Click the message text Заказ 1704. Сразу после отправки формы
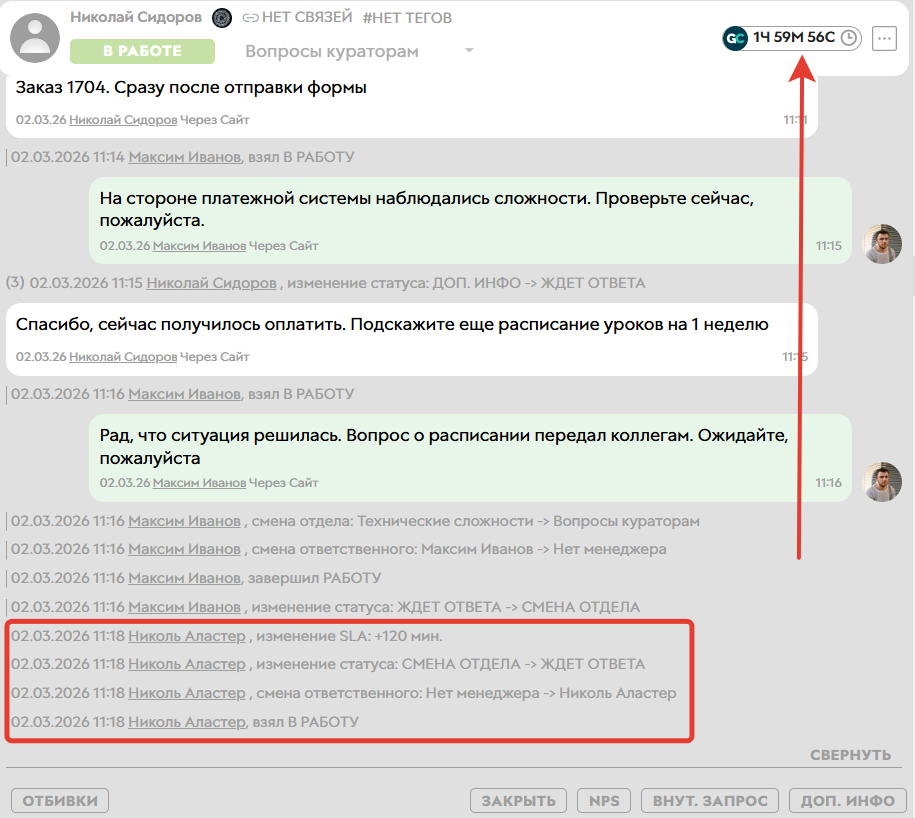Viewport: 915px width, 818px height. [x=191, y=88]
